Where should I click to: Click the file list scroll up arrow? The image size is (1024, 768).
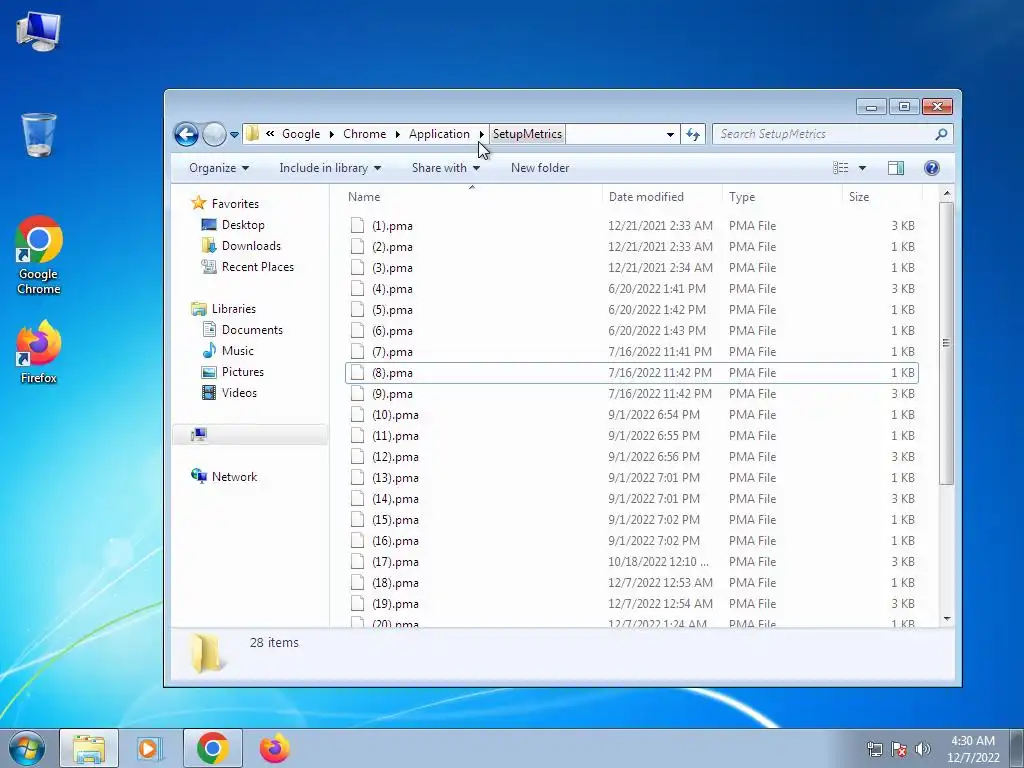click(x=947, y=194)
